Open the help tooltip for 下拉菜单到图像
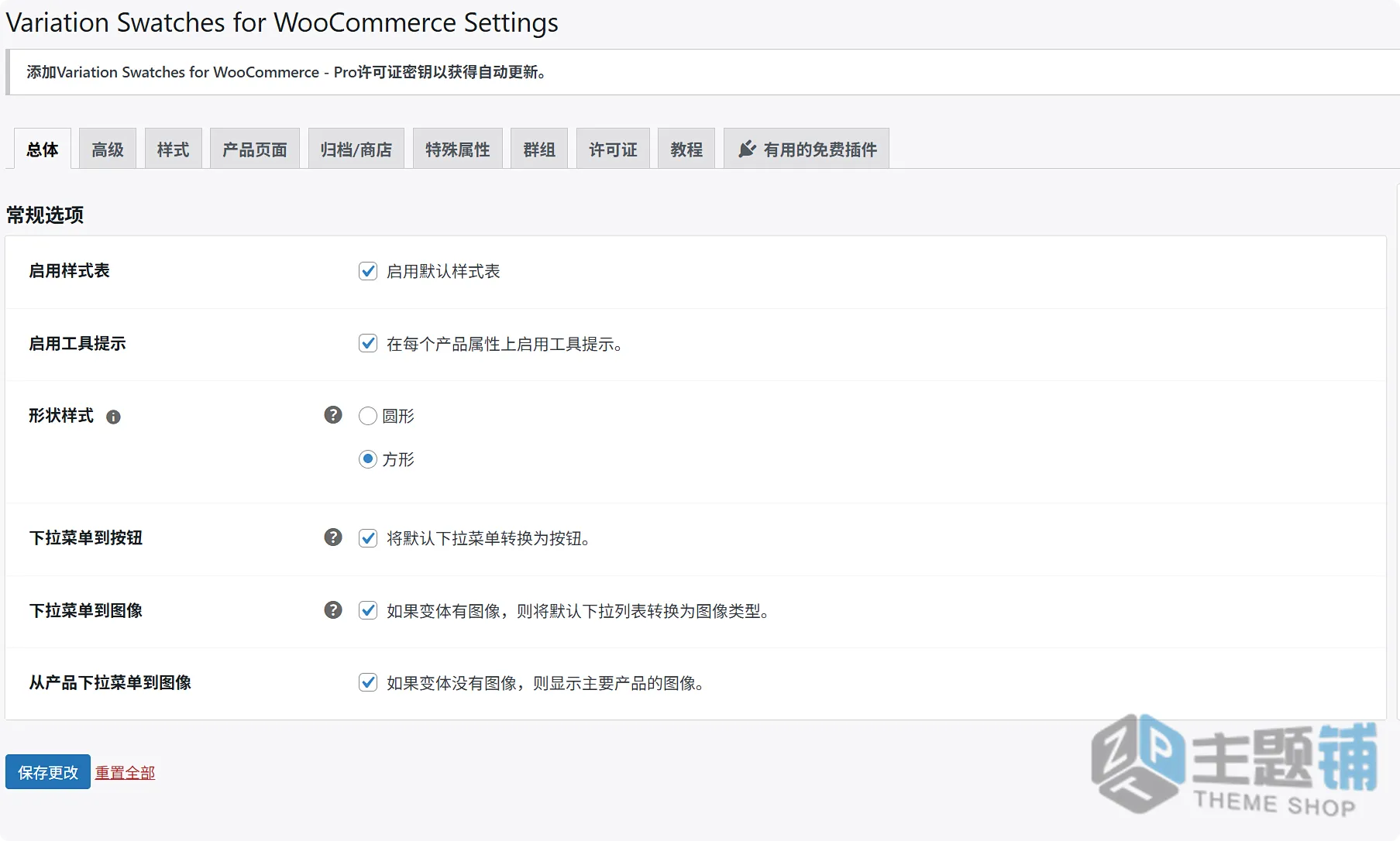Image resolution: width=1400 pixels, height=841 pixels. pos(333,610)
